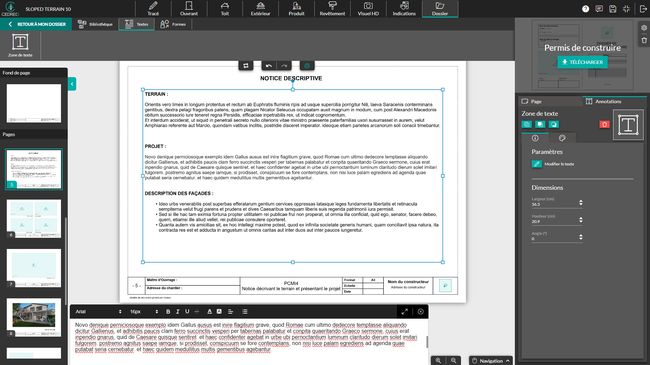Open the text color picker
Viewport: 650px width, 365px height.
click(209, 311)
